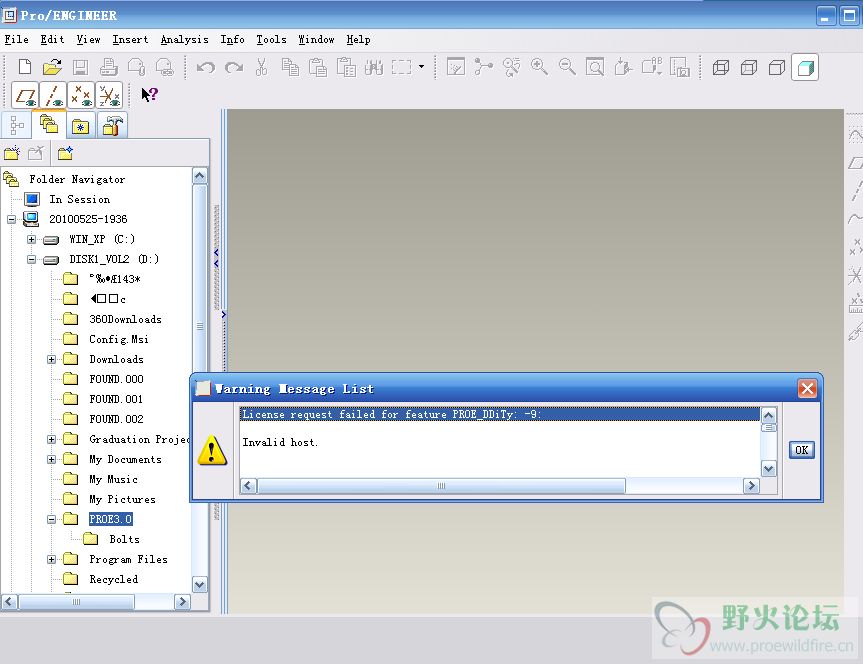Close the Warning Message List dialog
Screen dimensions: 863x664
coord(807,389)
